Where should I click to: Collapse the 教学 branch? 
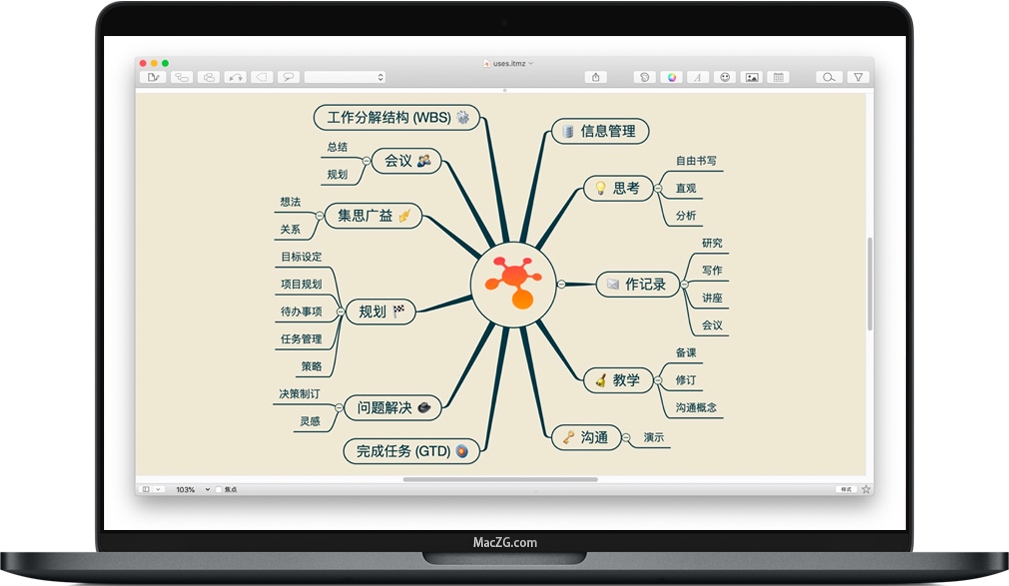pyautogui.click(x=658, y=380)
